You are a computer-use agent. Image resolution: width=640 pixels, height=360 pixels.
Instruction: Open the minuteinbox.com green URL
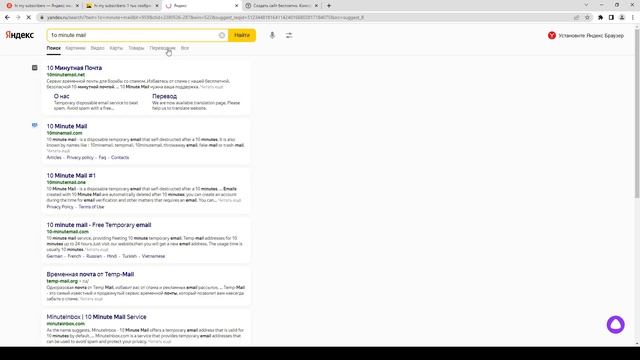pyautogui.click(x=66, y=324)
